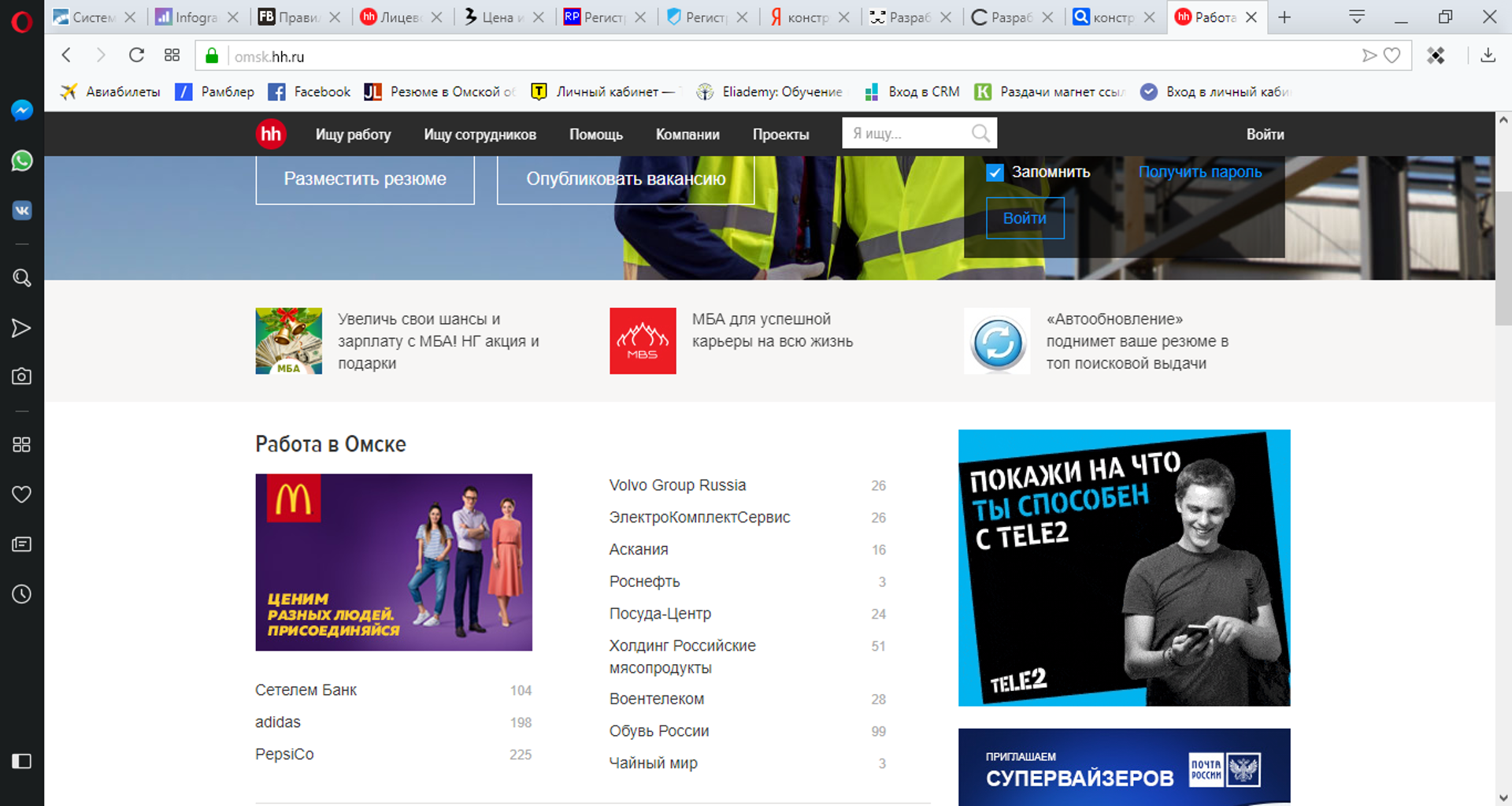1512x806 pixels.
Task: Reload the current page
Action: pos(136,55)
